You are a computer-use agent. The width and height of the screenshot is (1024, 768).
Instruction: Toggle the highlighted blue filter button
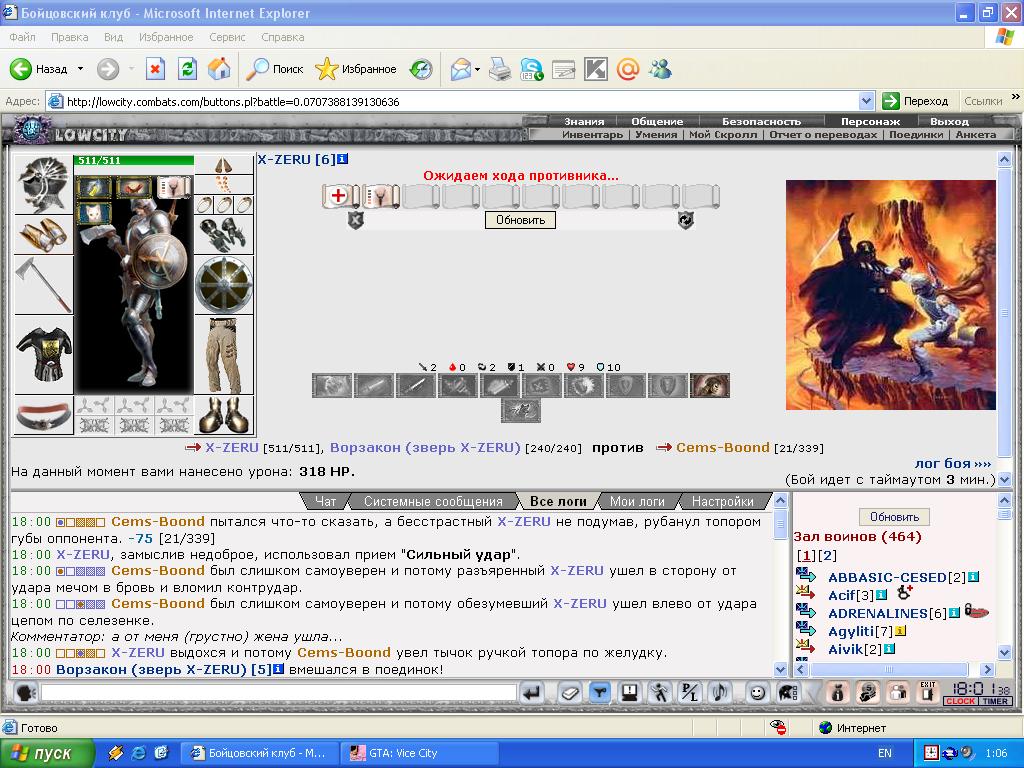pyautogui.click(x=600, y=692)
